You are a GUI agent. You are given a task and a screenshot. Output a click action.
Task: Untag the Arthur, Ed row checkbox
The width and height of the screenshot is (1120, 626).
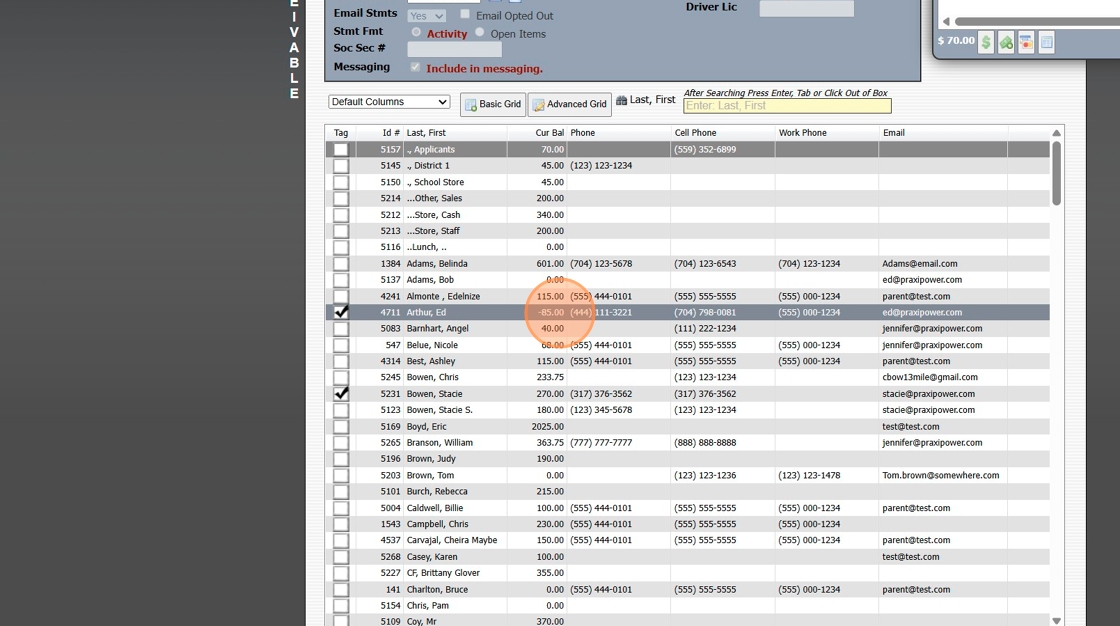click(x=341, y=312)
